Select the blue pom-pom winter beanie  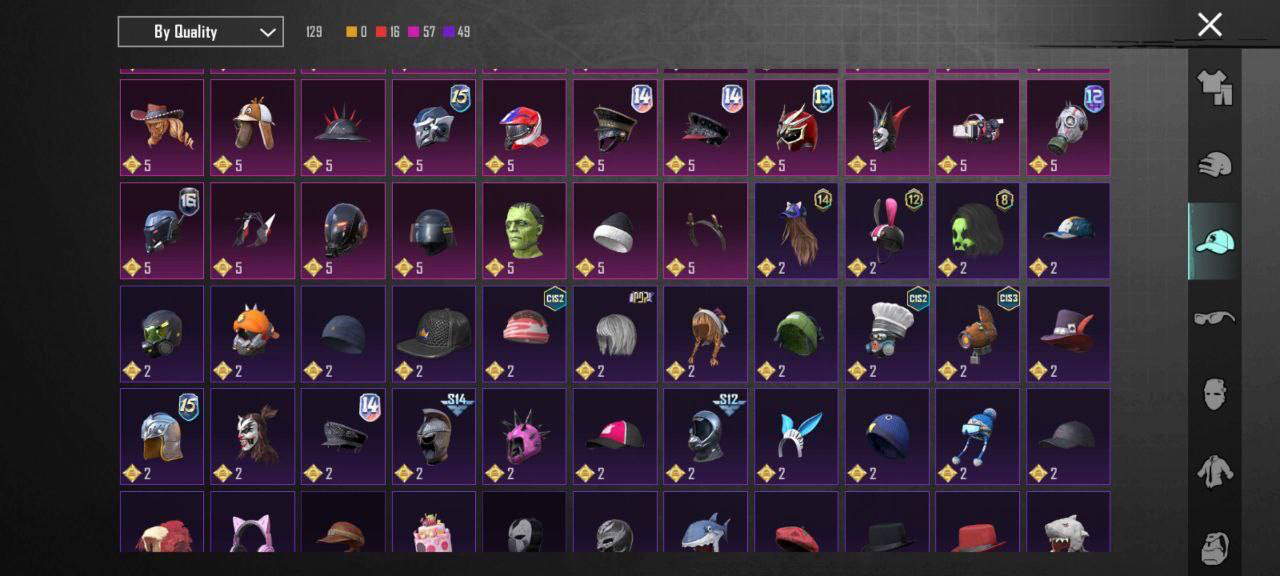[x=978, y=436]
